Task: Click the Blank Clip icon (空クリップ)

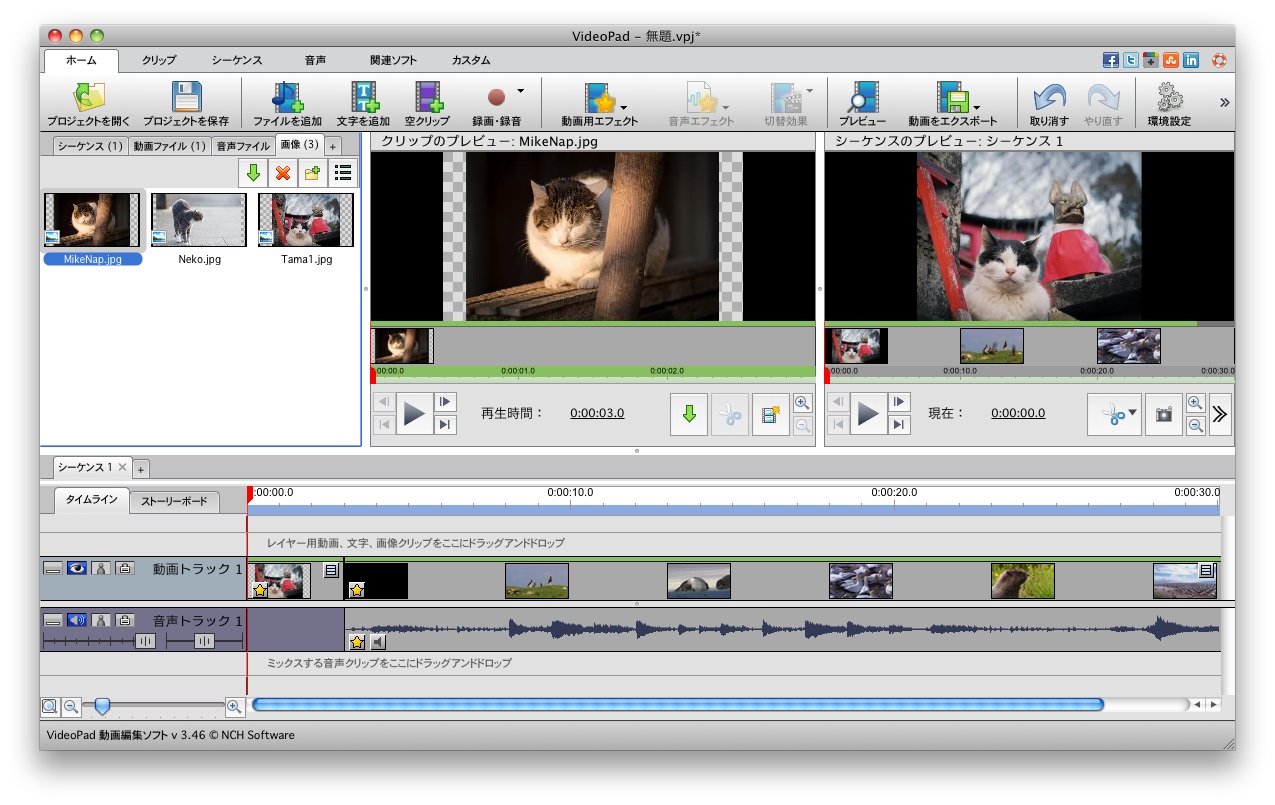Action: click(x=427, y=98)
